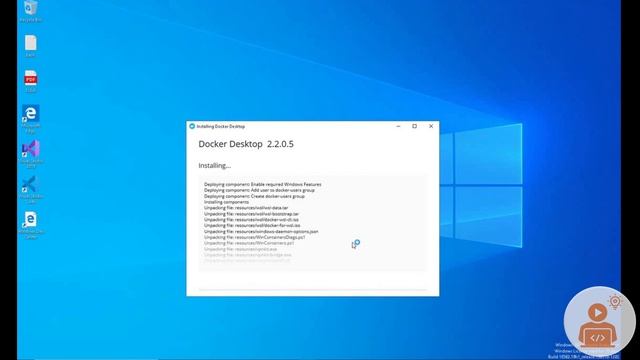Open the bottom desktop shortcut with the 'e' page icon
The width and height of the screenshot is (640, 360).
pos(31,225)
